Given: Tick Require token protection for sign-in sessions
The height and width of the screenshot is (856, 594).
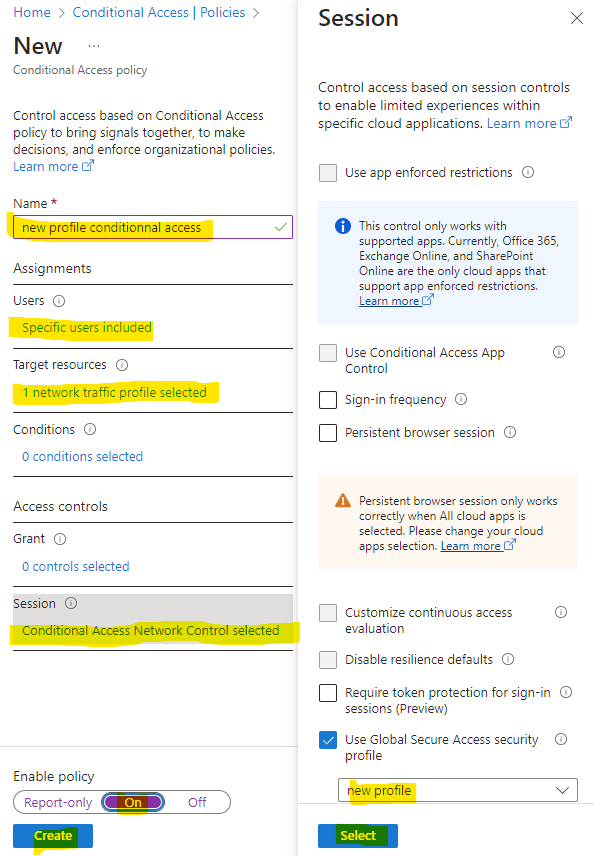Looking at the screenshot, I should 328,693.
